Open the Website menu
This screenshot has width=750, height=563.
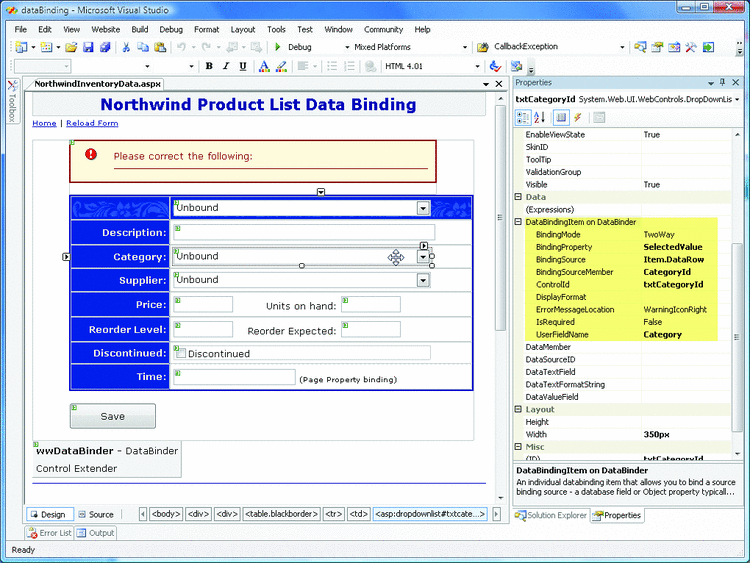[106, 30]
